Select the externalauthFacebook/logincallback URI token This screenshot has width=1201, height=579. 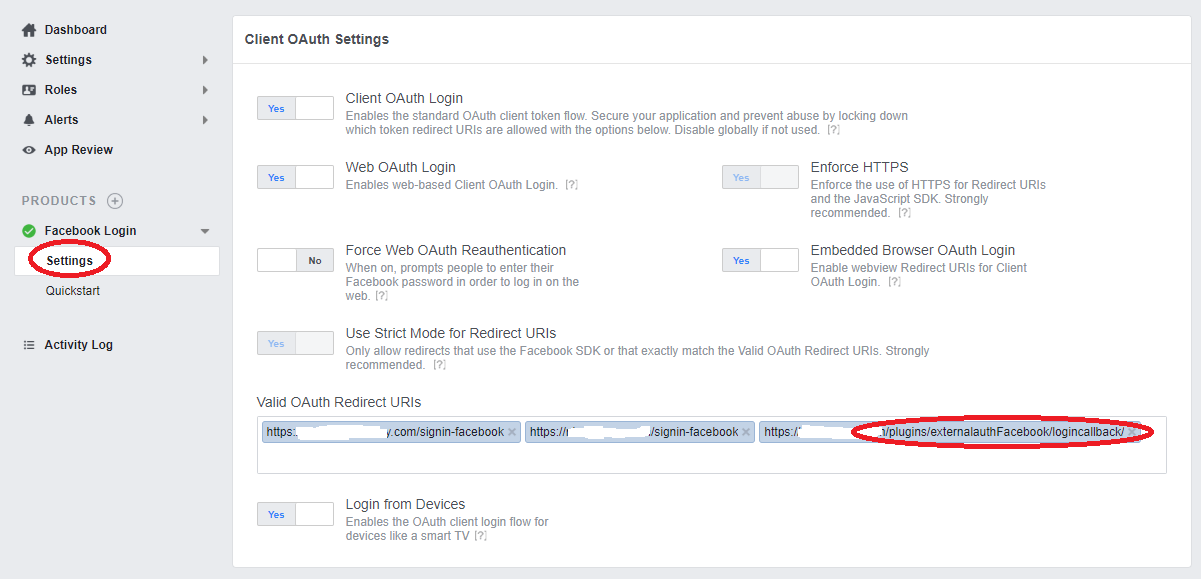click(949, 432)
